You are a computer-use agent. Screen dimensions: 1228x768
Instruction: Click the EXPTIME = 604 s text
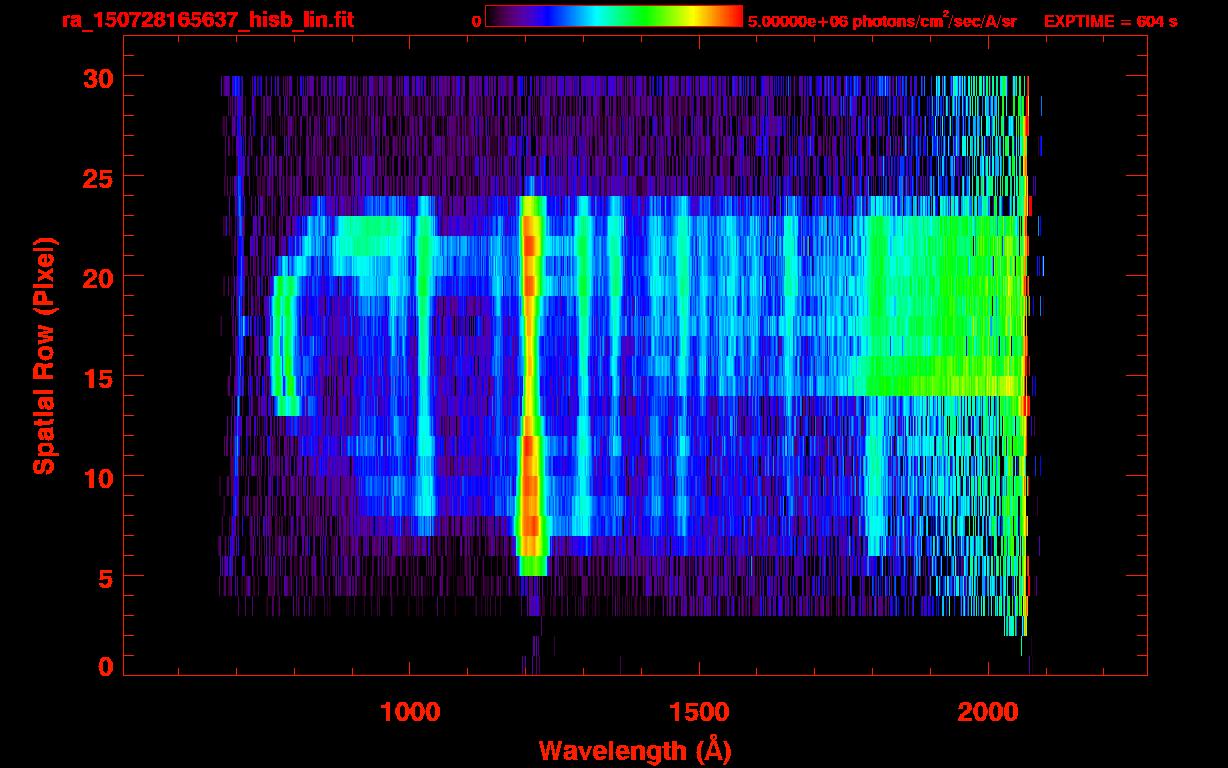1110,21
